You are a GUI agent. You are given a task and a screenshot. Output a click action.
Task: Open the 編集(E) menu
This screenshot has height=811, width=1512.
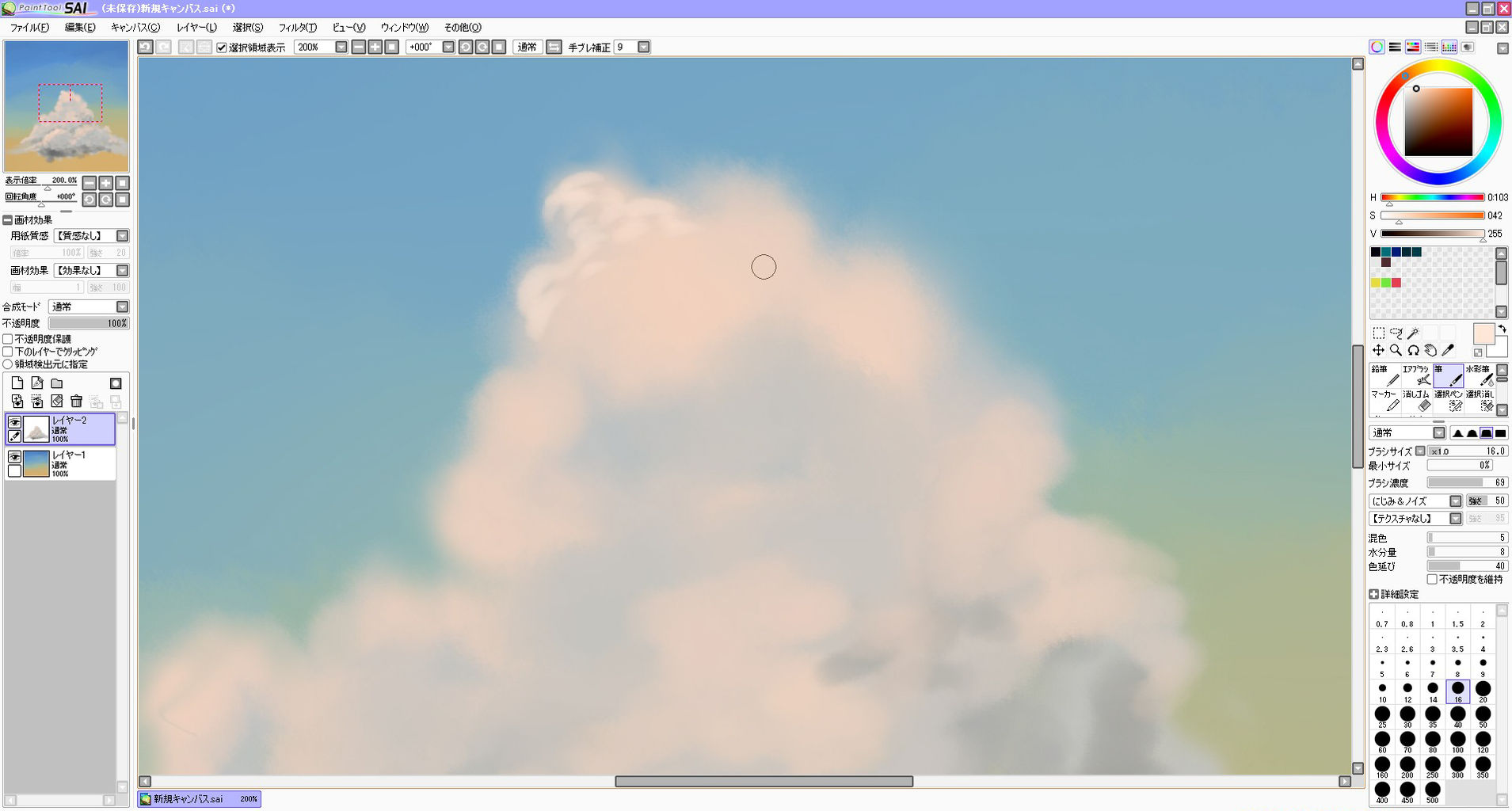point(80,28)
